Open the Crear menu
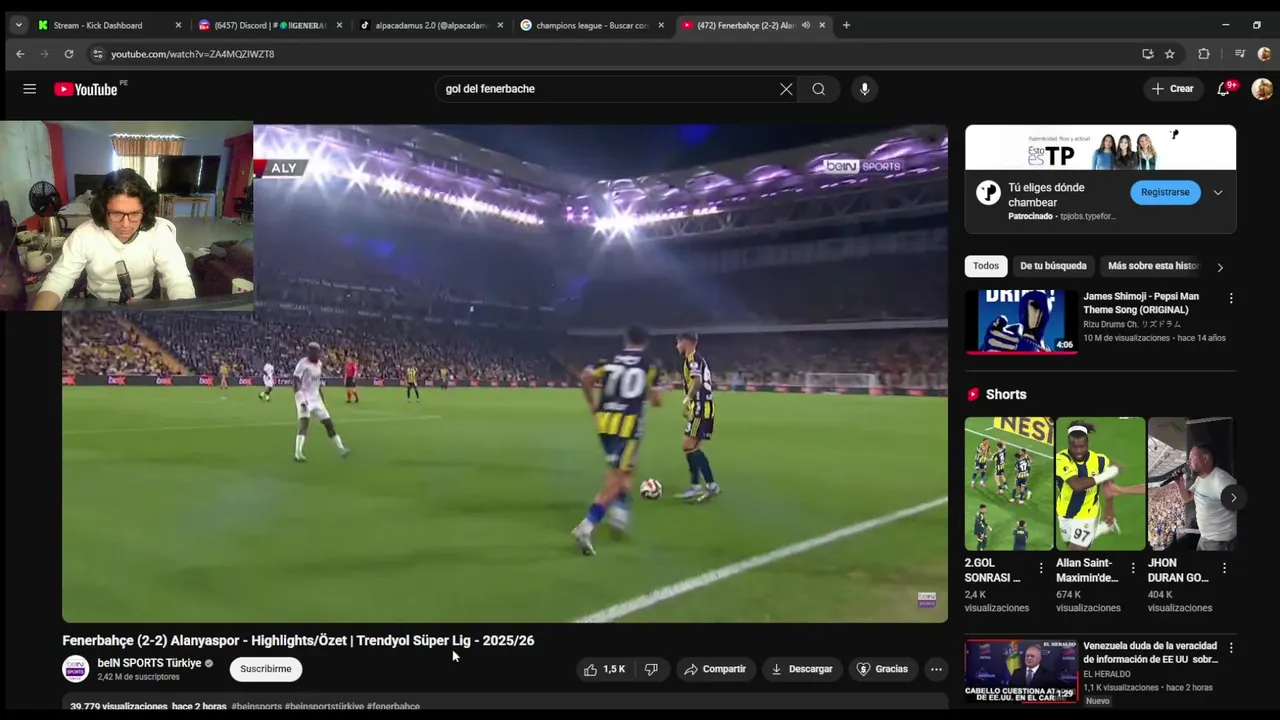 tap(1173, 89)
